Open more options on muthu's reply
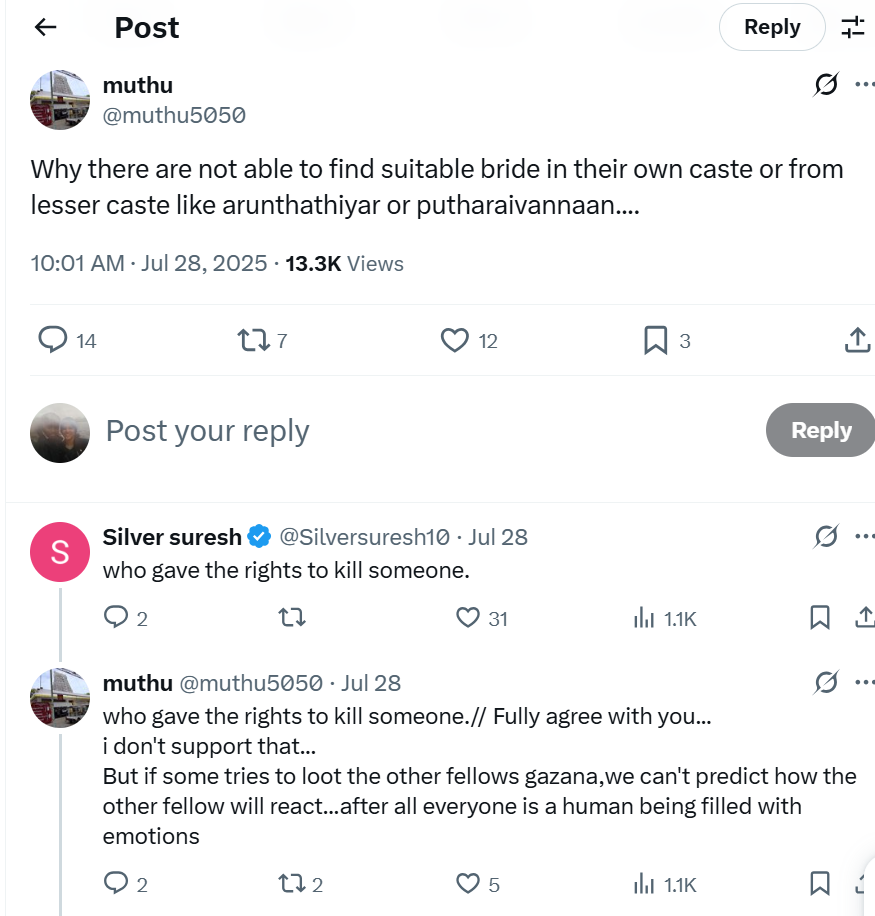 click(864, 683)
